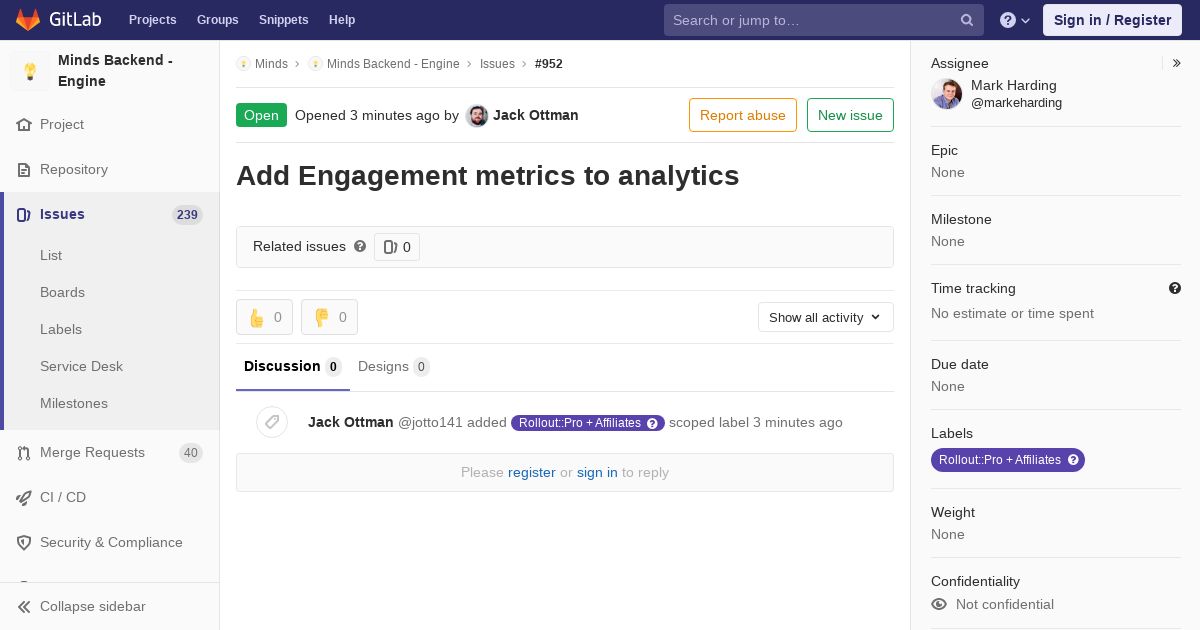Image resolution: width=1200 pixels, height=630 pixels.
Task: Click the Merge Requests icon
Action: (x=24, y=453)
